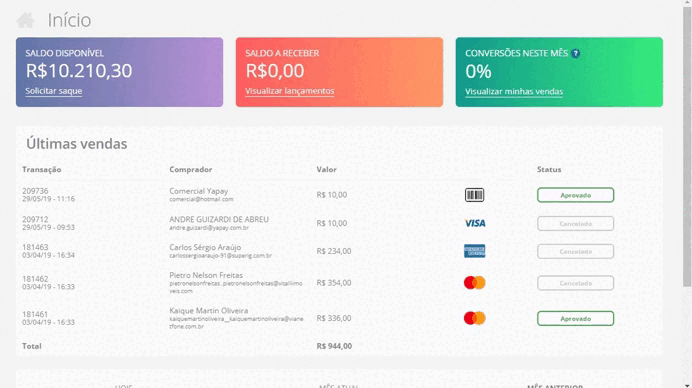Click the Mastercard icon for Kaique Martin Oliveira
The image size is (692, 388).
coord(474,318)
